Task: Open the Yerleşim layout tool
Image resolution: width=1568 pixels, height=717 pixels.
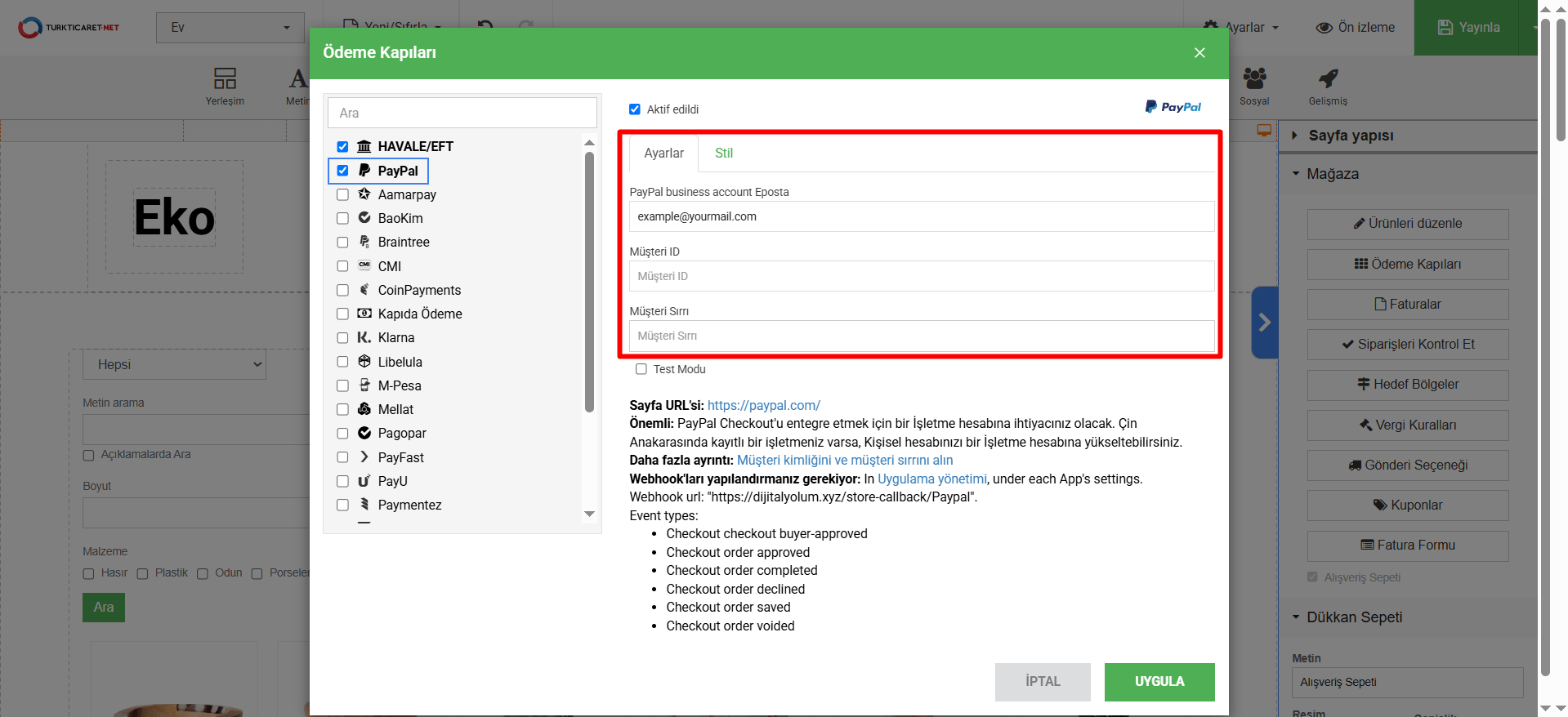Action: [225, 87]
